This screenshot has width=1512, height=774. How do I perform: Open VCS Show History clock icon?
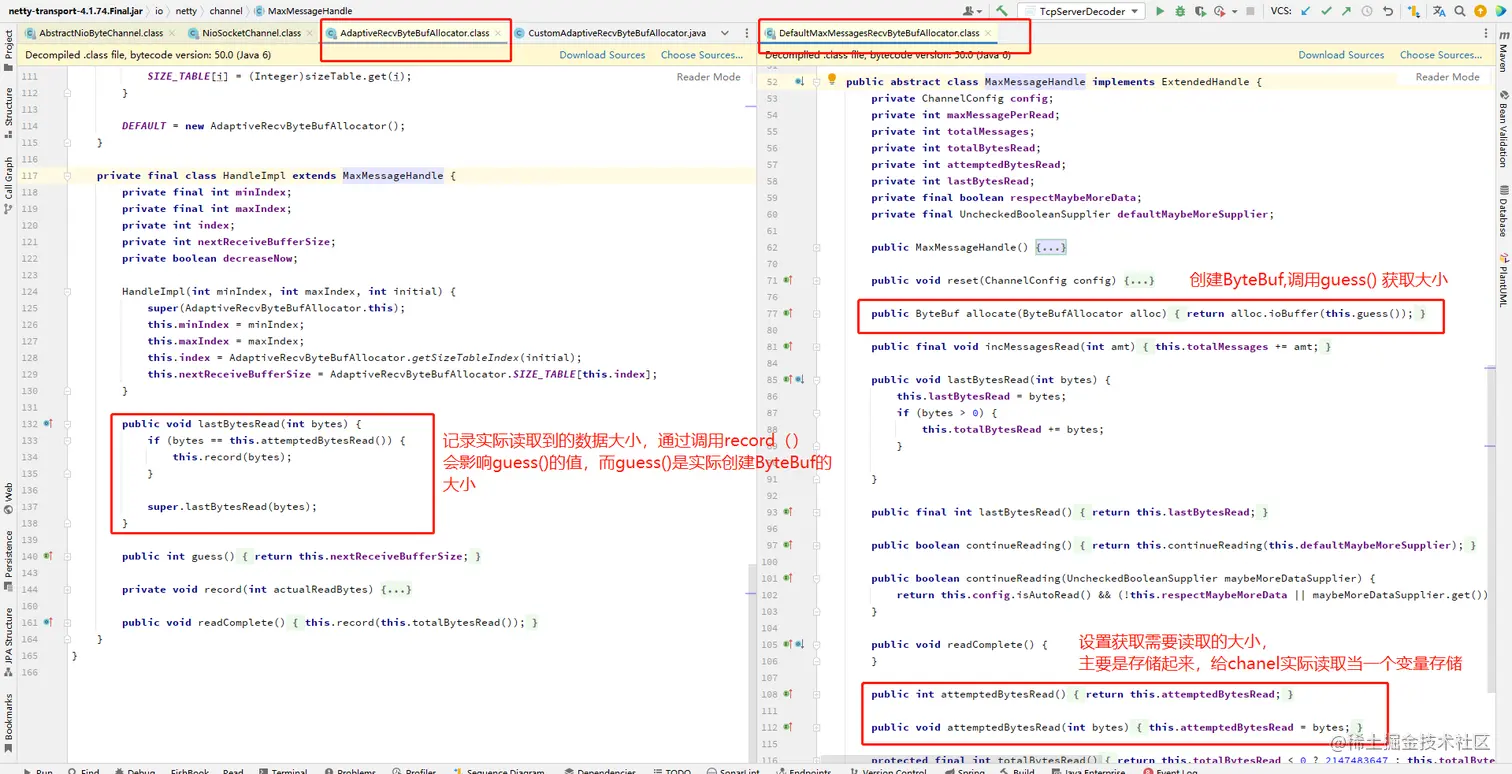click(1367, 11)
